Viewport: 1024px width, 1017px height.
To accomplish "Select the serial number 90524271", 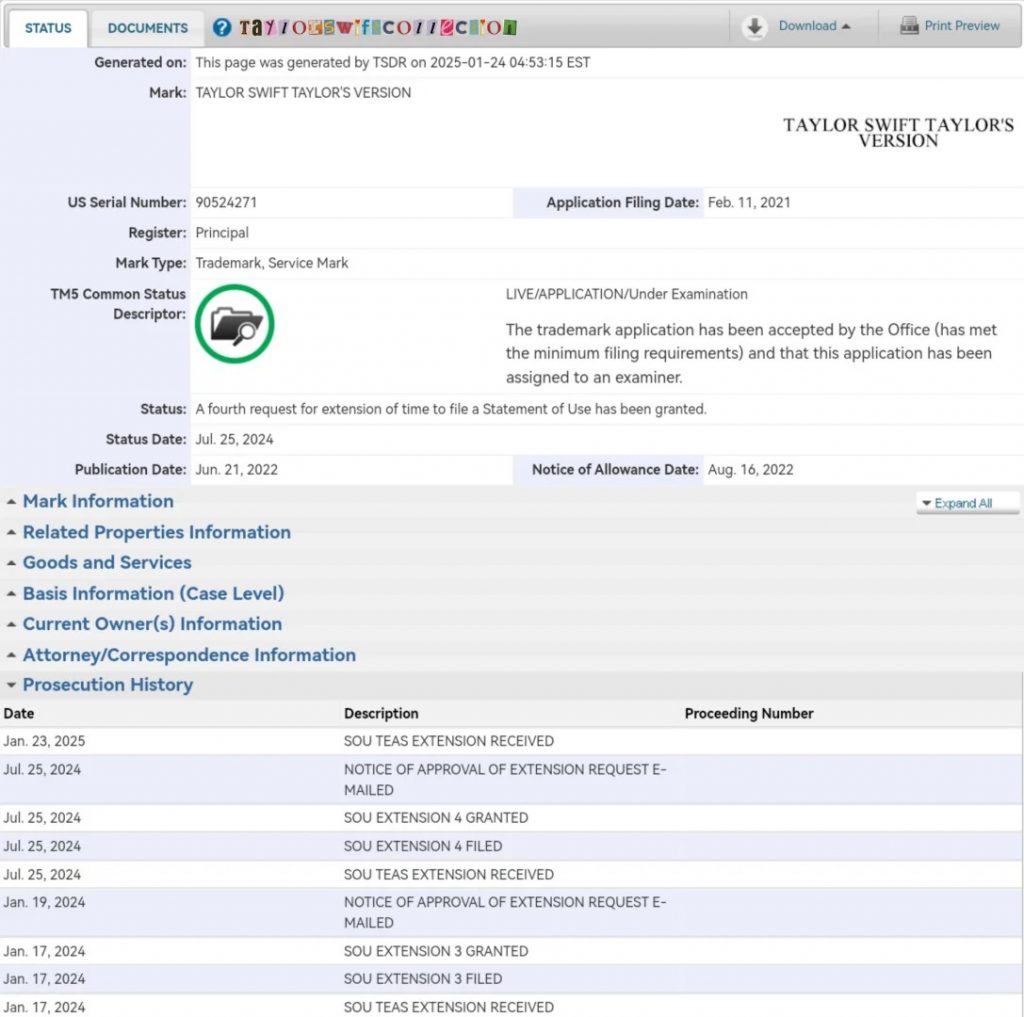I will point(226,202).
